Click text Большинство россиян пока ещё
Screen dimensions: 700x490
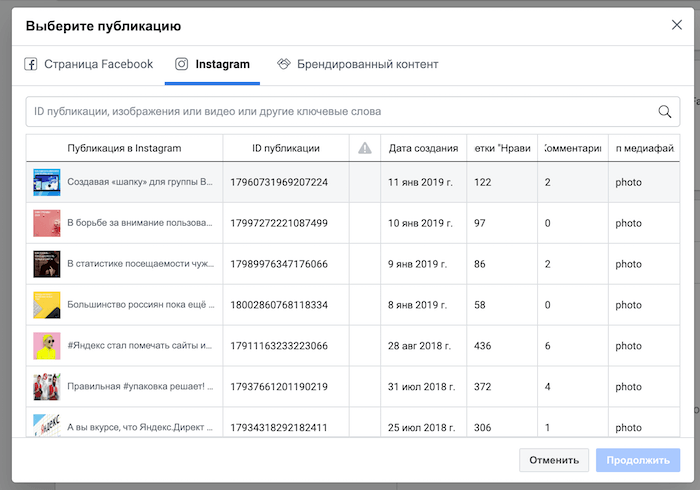click(x=141, y=305)
